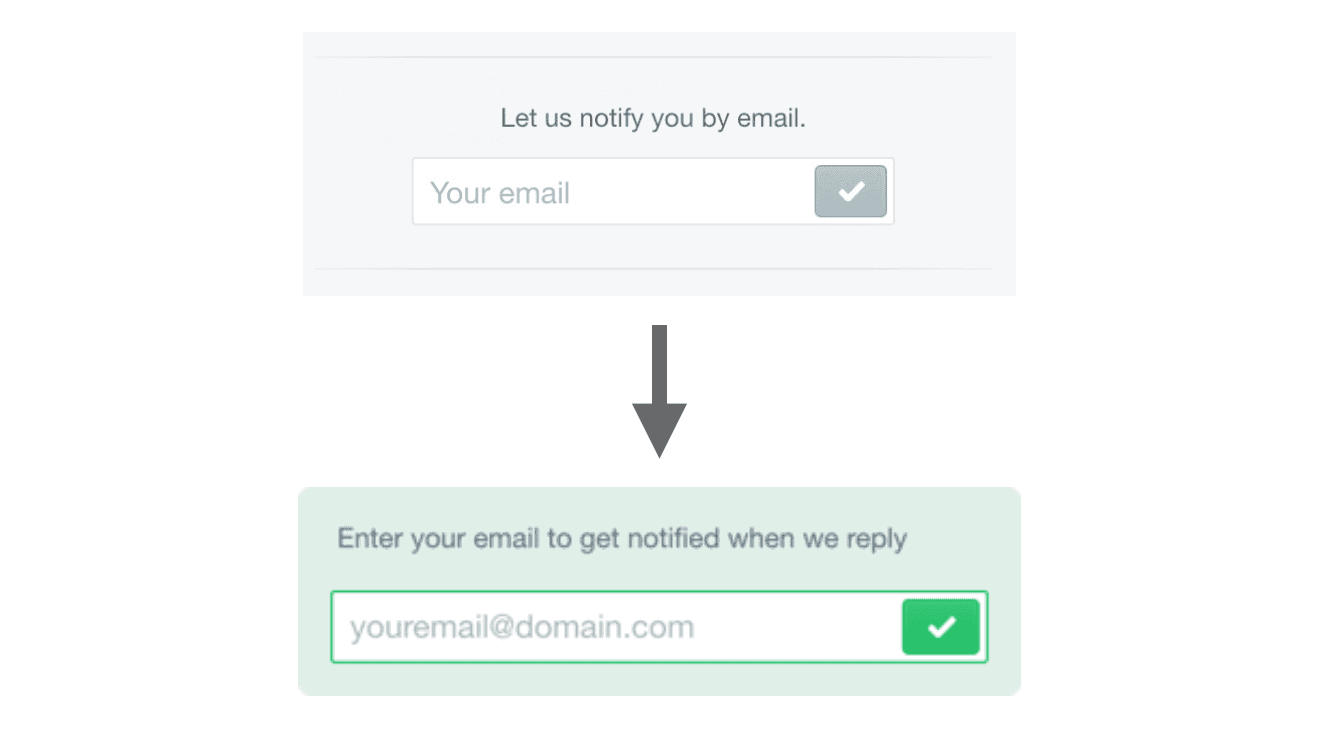
Task: Click the dark downward arrow graphic
Action: (x=659, y=391)
